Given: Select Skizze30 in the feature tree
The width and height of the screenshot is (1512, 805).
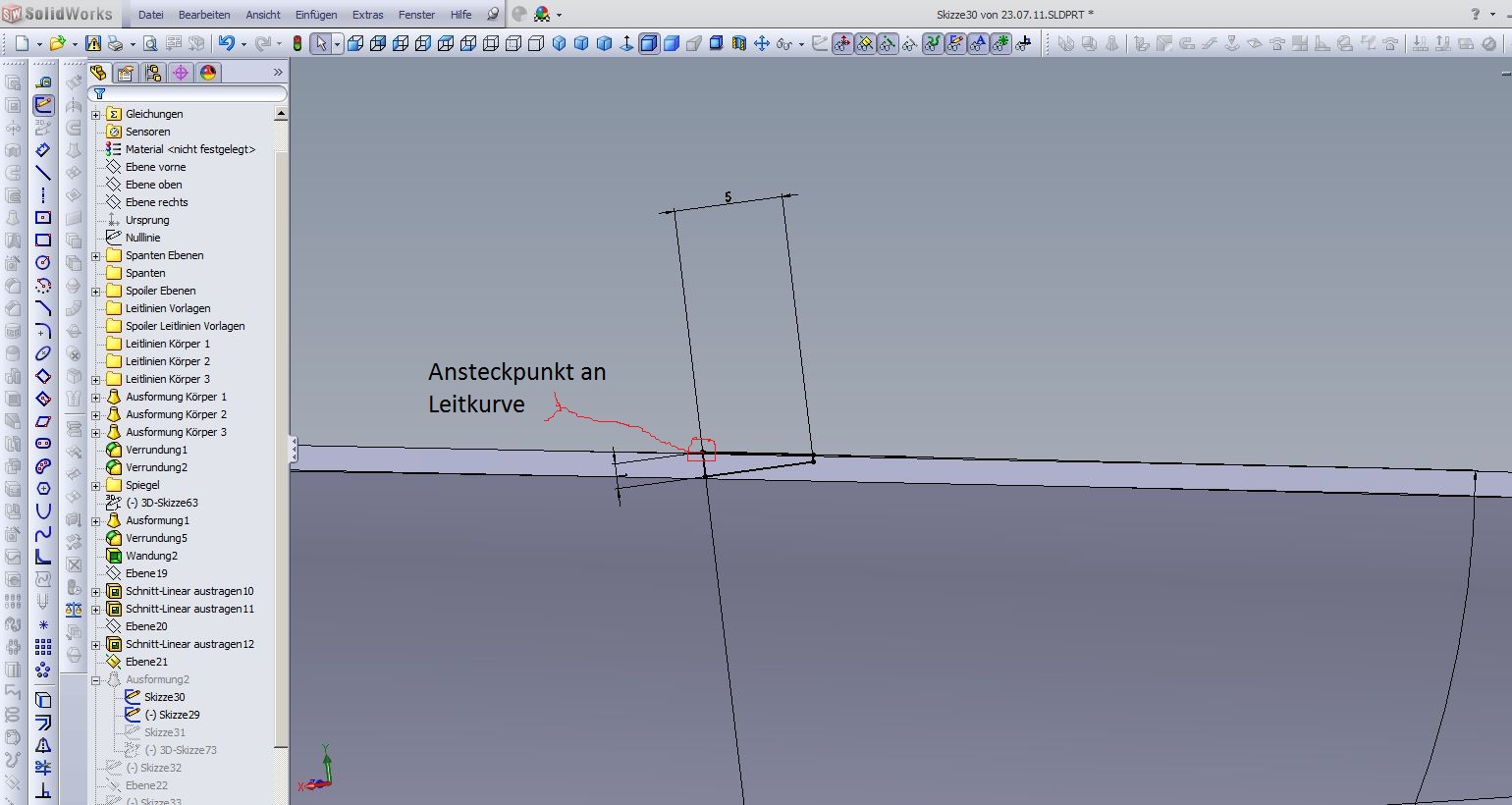Looking at the screenshot, I should coord(164,697).
